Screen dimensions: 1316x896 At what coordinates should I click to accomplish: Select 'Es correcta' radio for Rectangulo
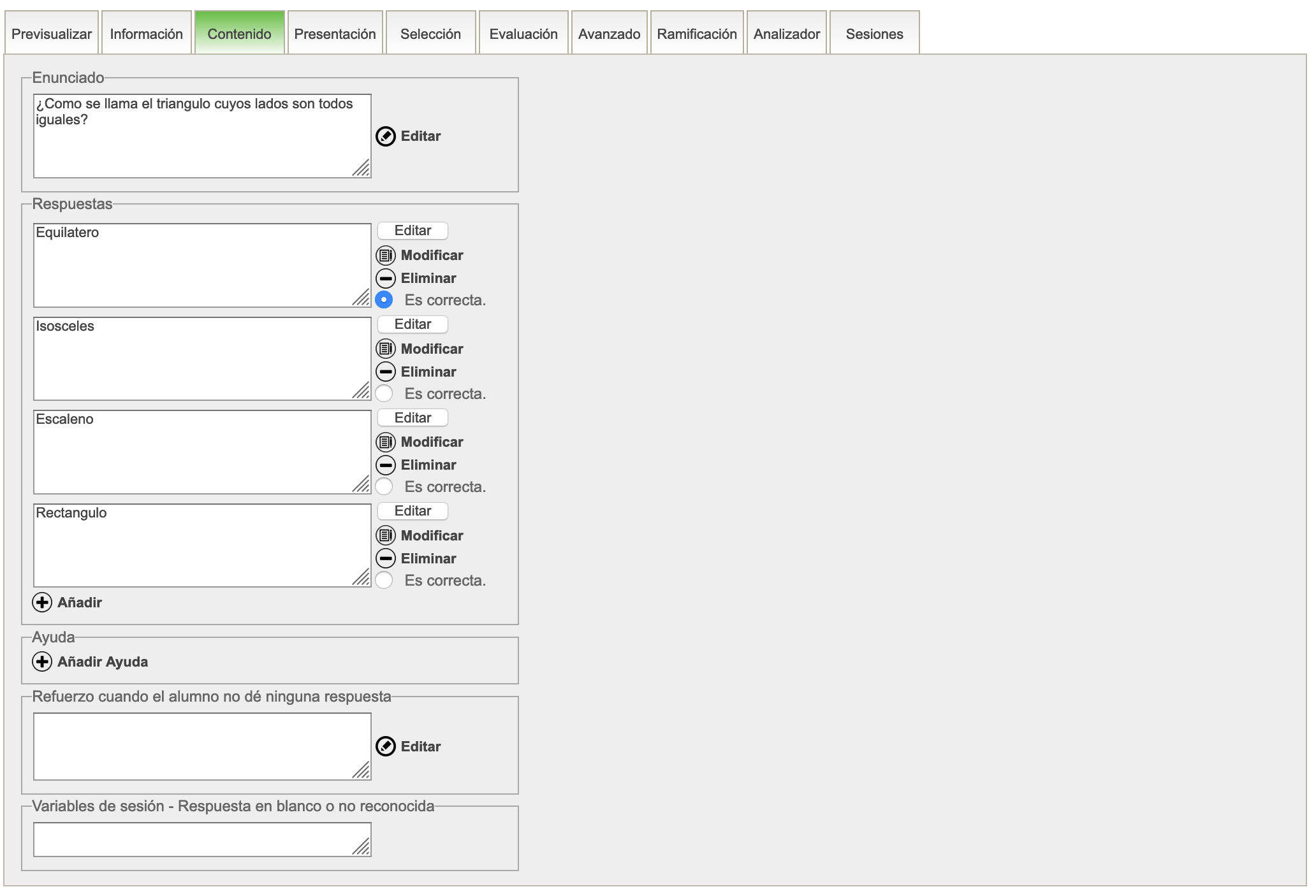[384, 581]
